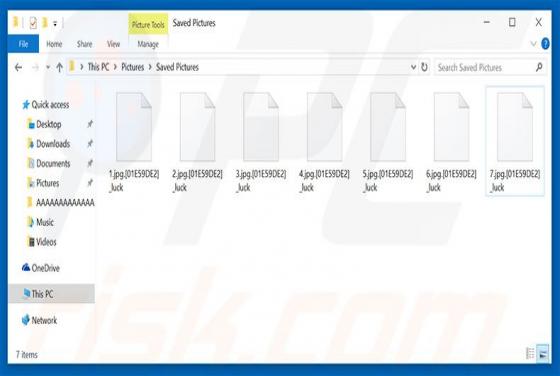Select Downloads in Quick access
Screen dimensions: 560x376
click(x=53, y=144)
